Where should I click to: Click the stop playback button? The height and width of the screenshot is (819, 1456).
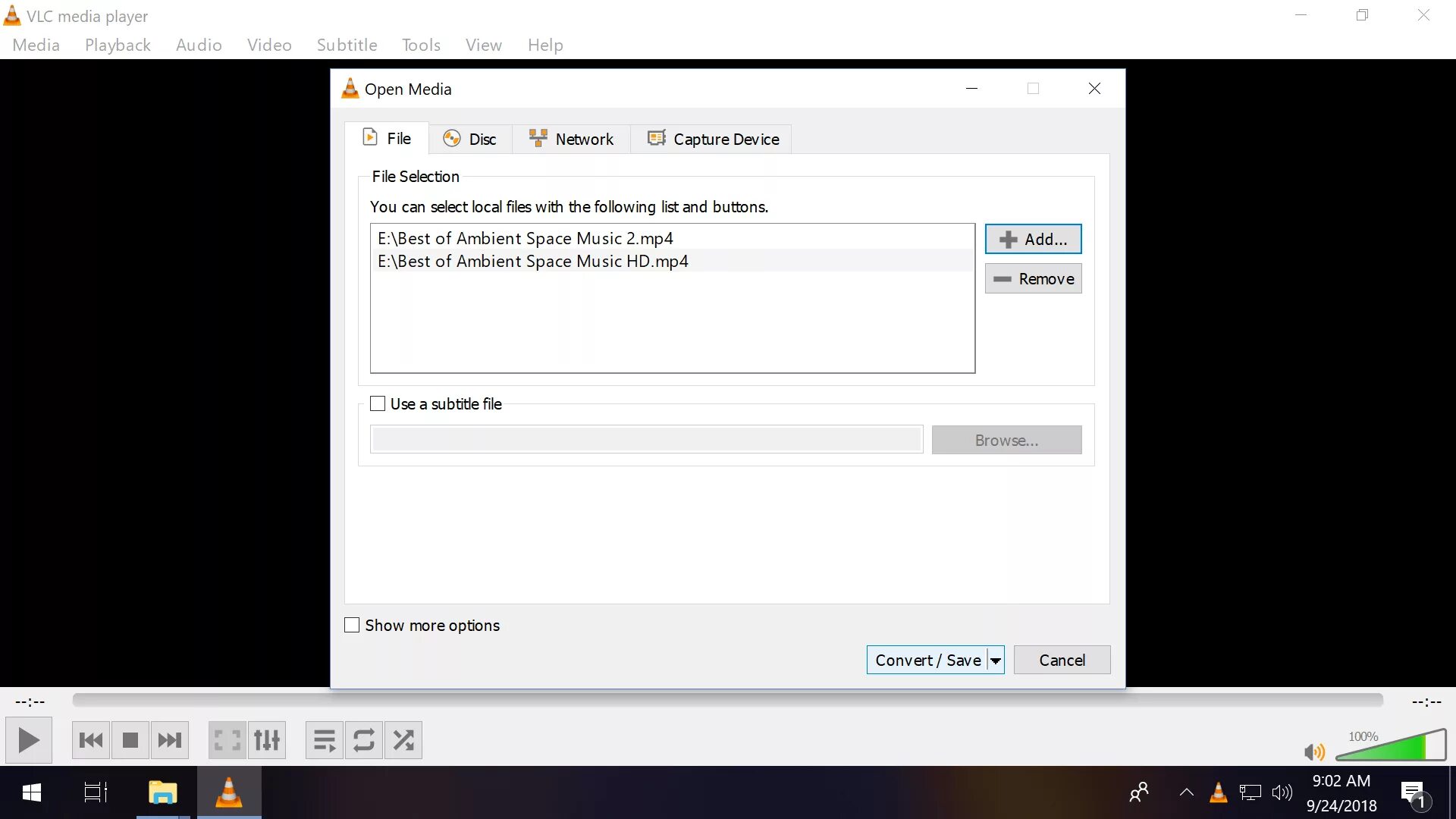coord(130,740)
